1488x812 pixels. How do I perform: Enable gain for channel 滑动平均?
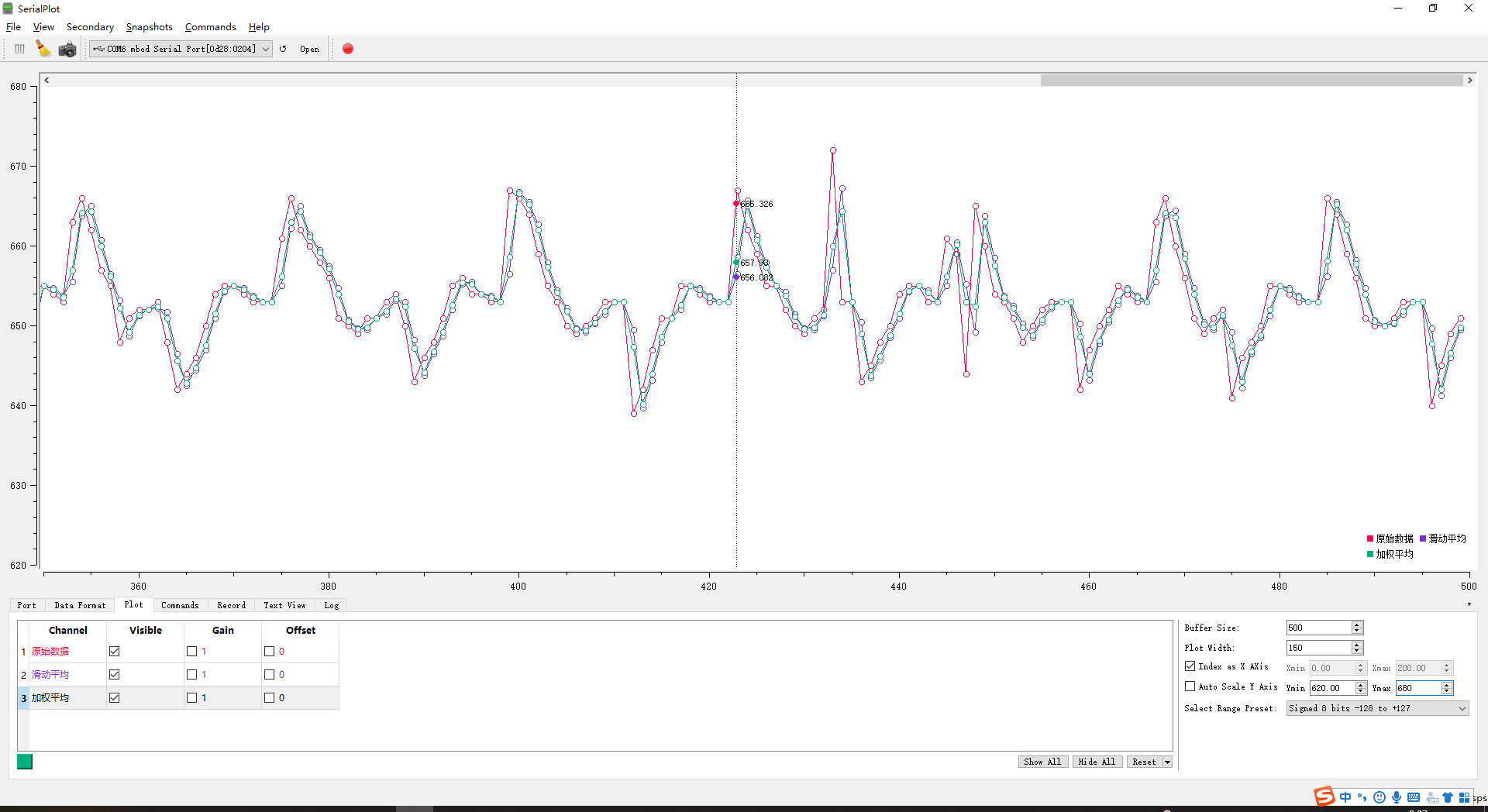coord(192,675)
